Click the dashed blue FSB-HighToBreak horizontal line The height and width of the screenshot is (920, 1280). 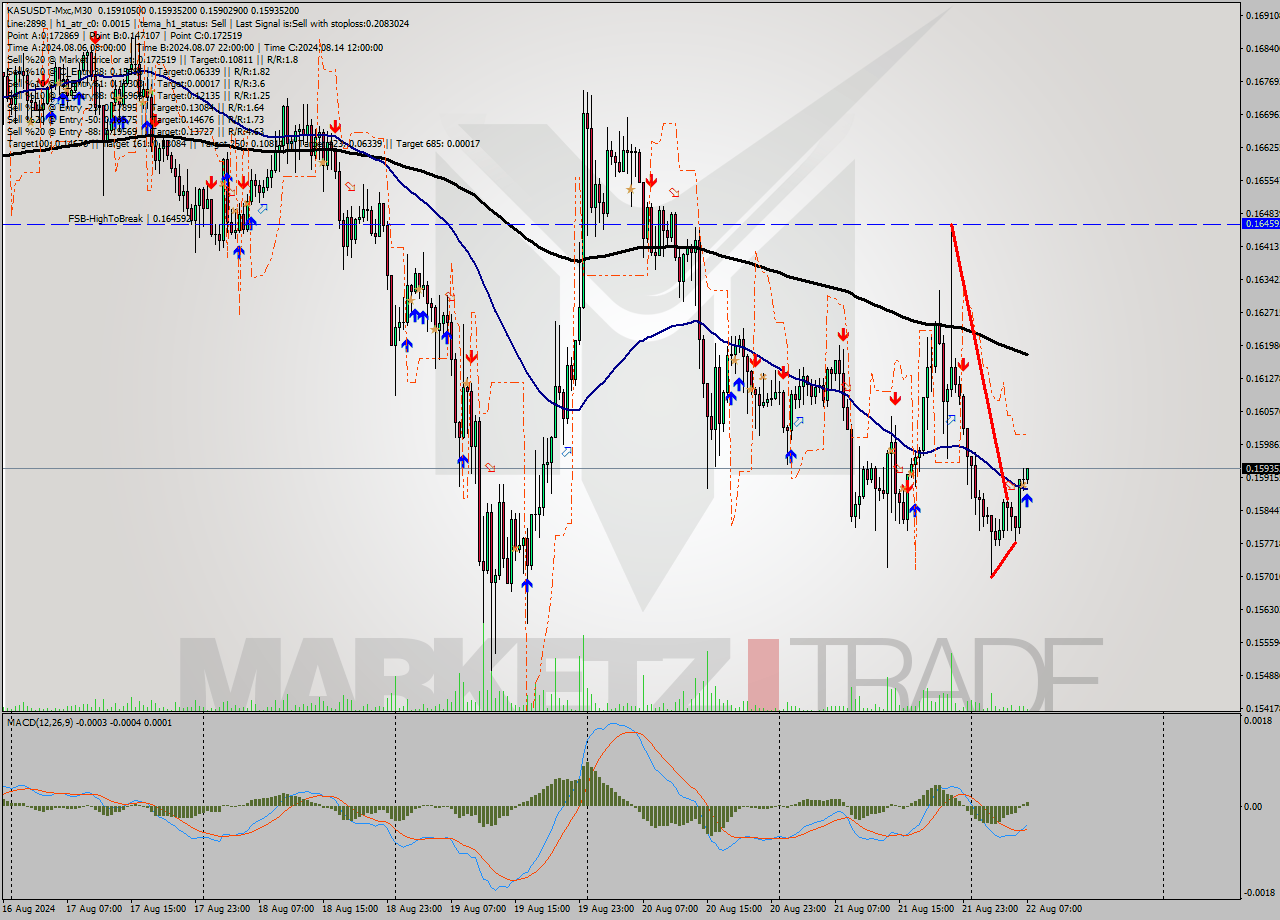click(620, 224)
